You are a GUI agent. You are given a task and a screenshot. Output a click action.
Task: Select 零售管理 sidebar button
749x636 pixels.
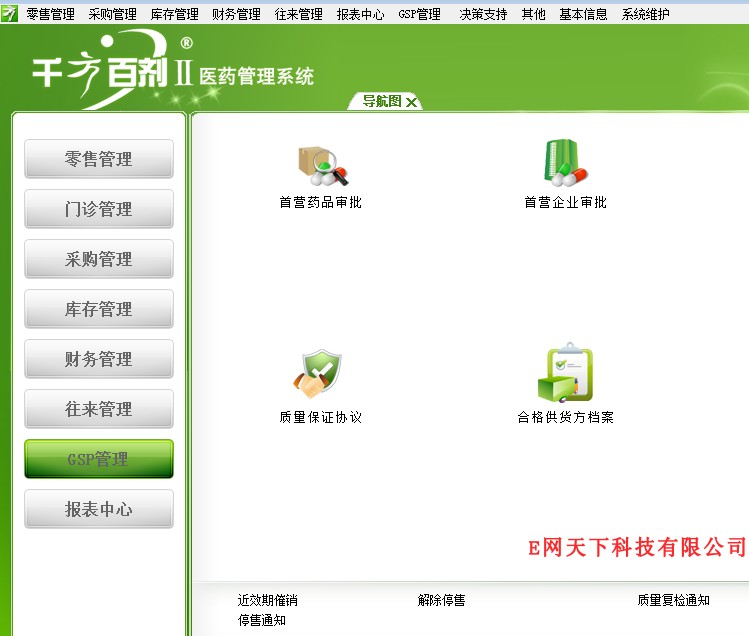coord(99,159)
